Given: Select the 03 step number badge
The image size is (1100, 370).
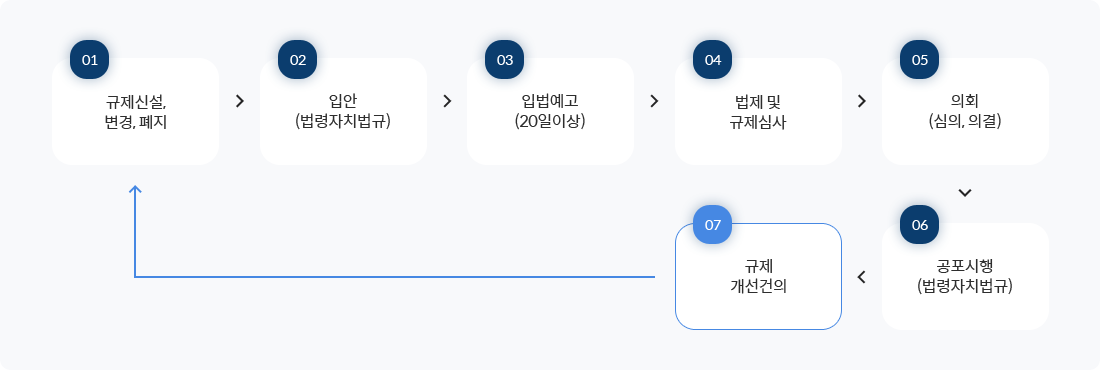Looking at the screenshot, I should (504, 60).
